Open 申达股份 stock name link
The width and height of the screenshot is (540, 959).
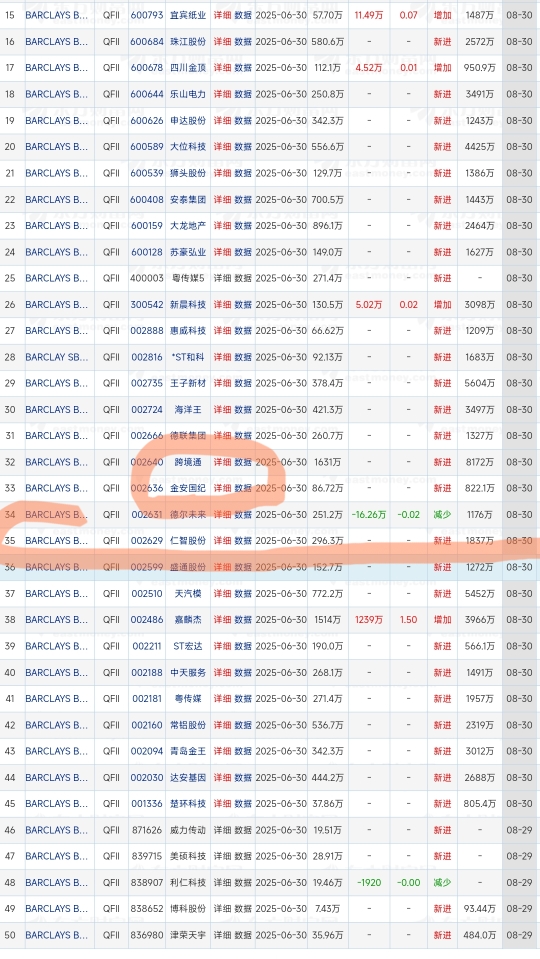188,120
